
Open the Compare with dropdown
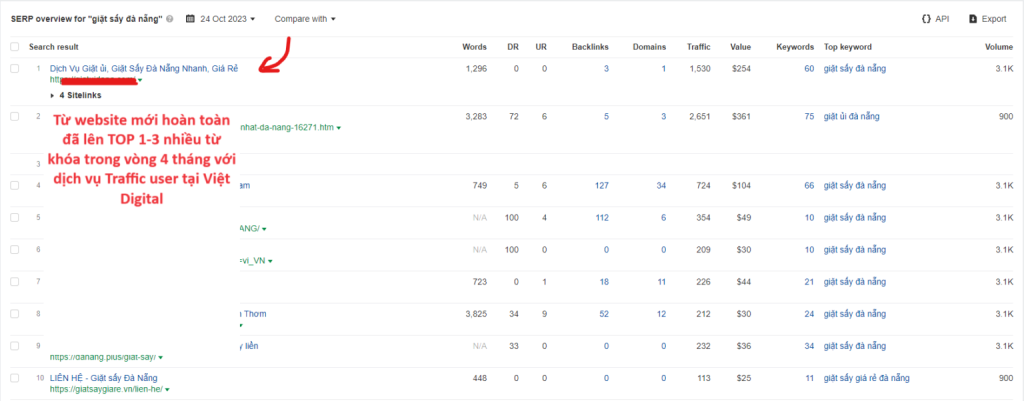coord(305,18)
